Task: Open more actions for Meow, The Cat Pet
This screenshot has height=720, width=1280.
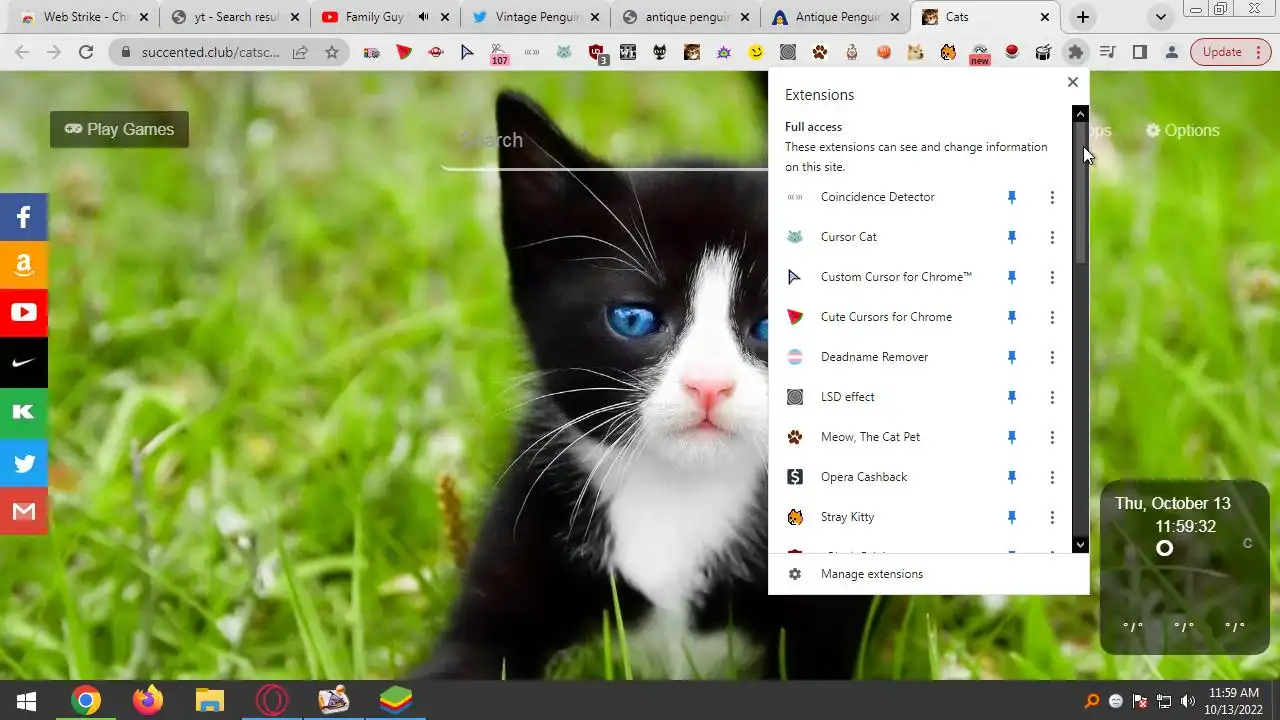Action: tap(1052, 437)
